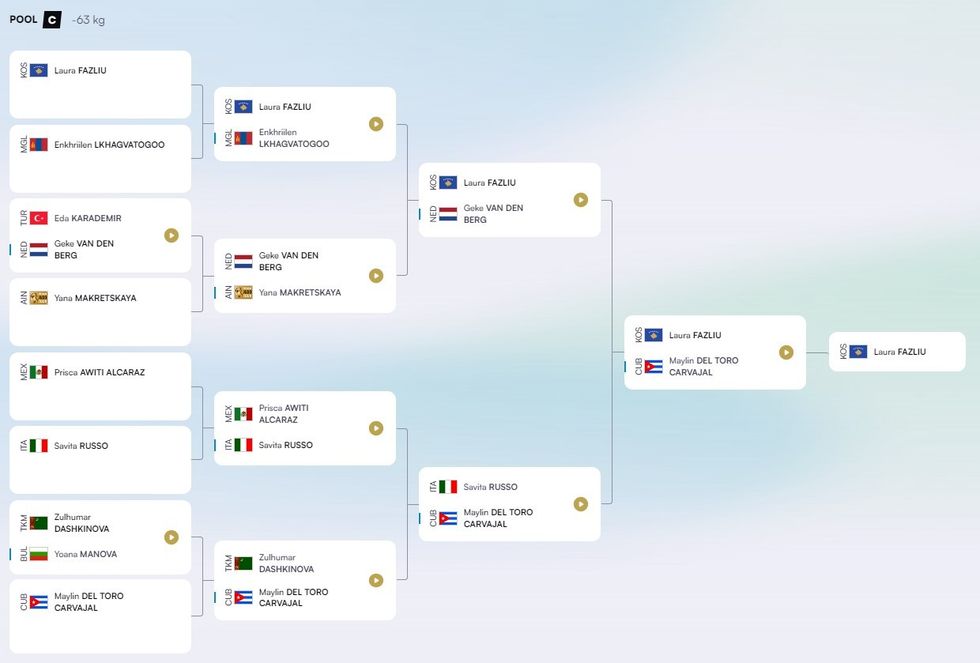Play the Fazliu vs Del Toro Carvajal video
980x663 pixels.
point(786,352)
